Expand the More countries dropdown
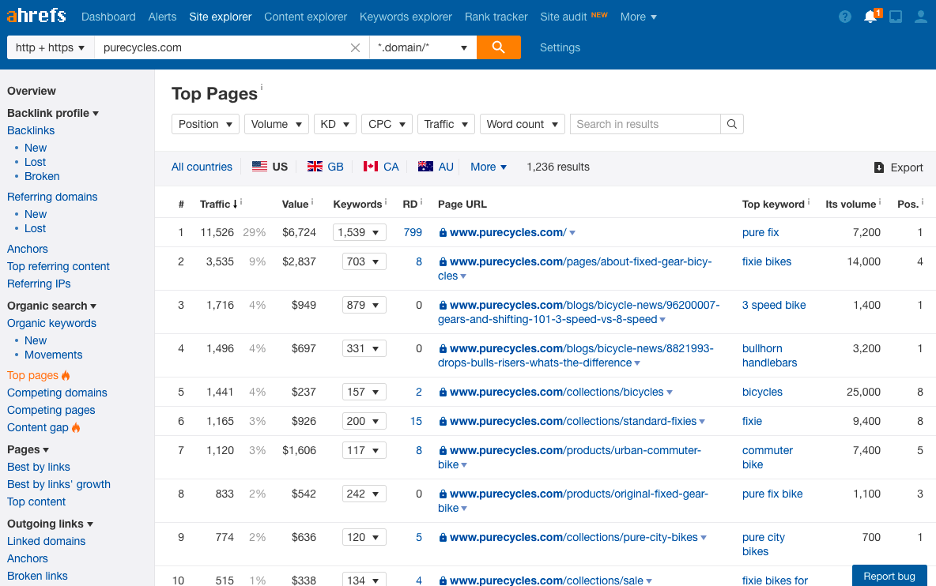936x586 pixels. [488, 167]
